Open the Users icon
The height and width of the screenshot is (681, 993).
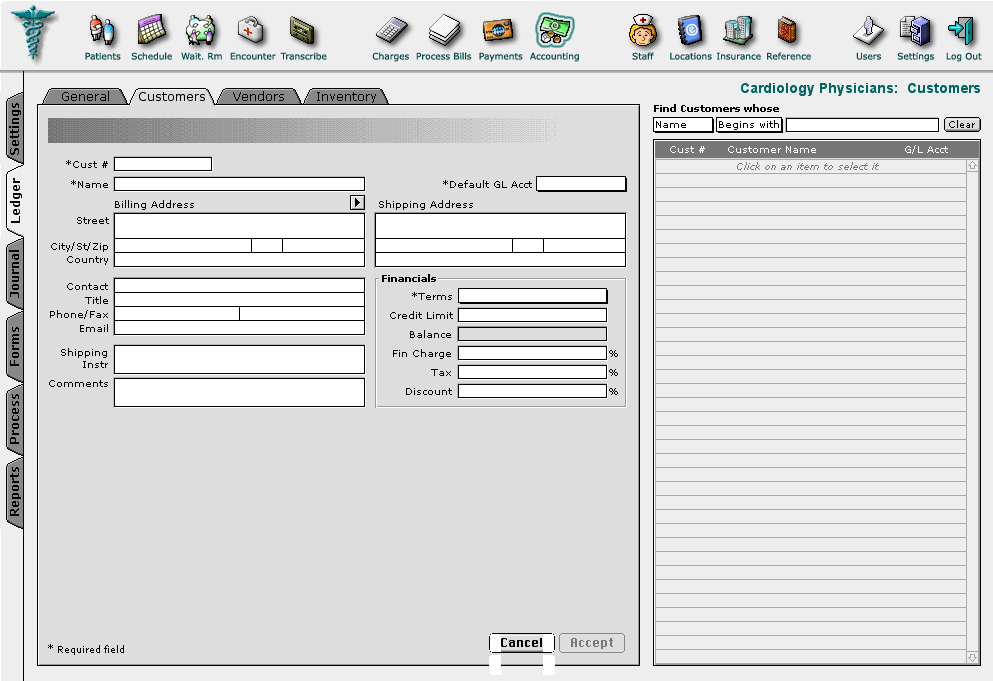[868, 38]
